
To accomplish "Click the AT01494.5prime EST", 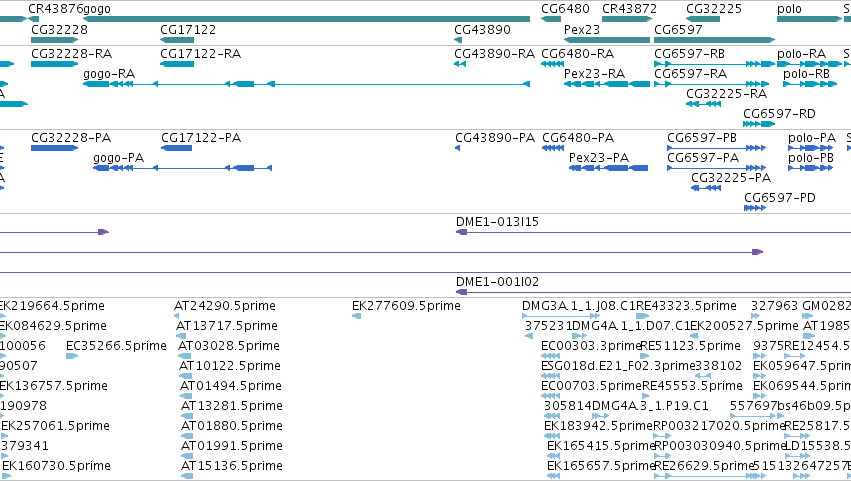I will [x=186, y=397].
